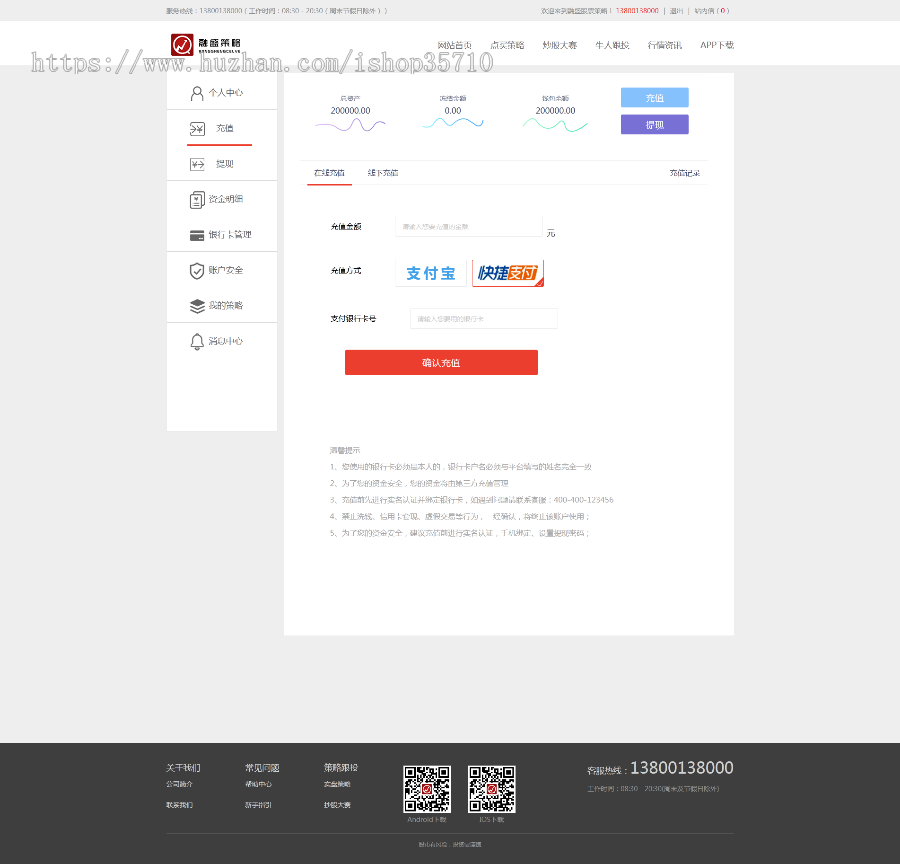Open 银行卡管理 bank card management icon
Screen dimensions: 900x864
coord(199,235)
